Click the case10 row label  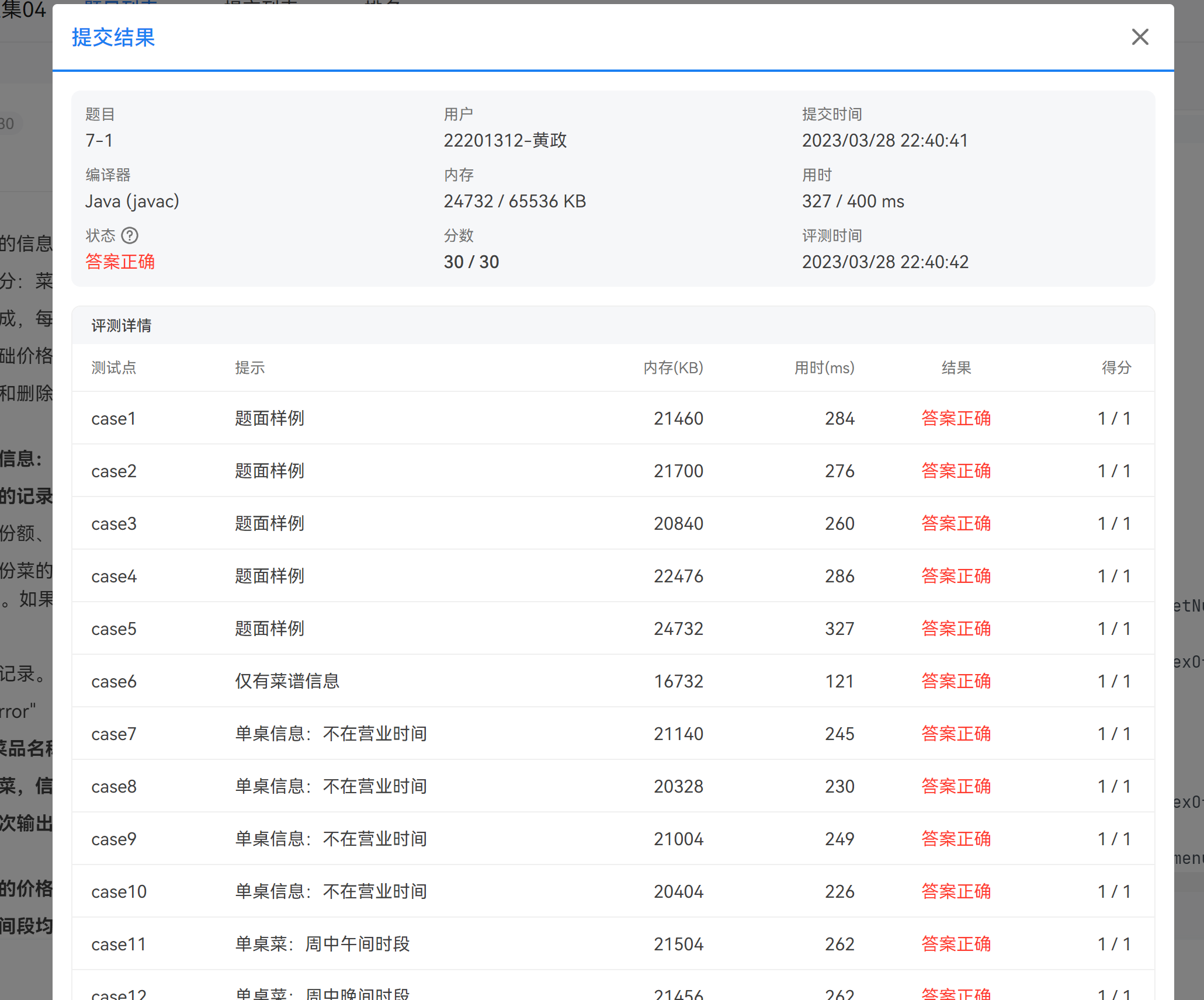(x=119, y=891)
